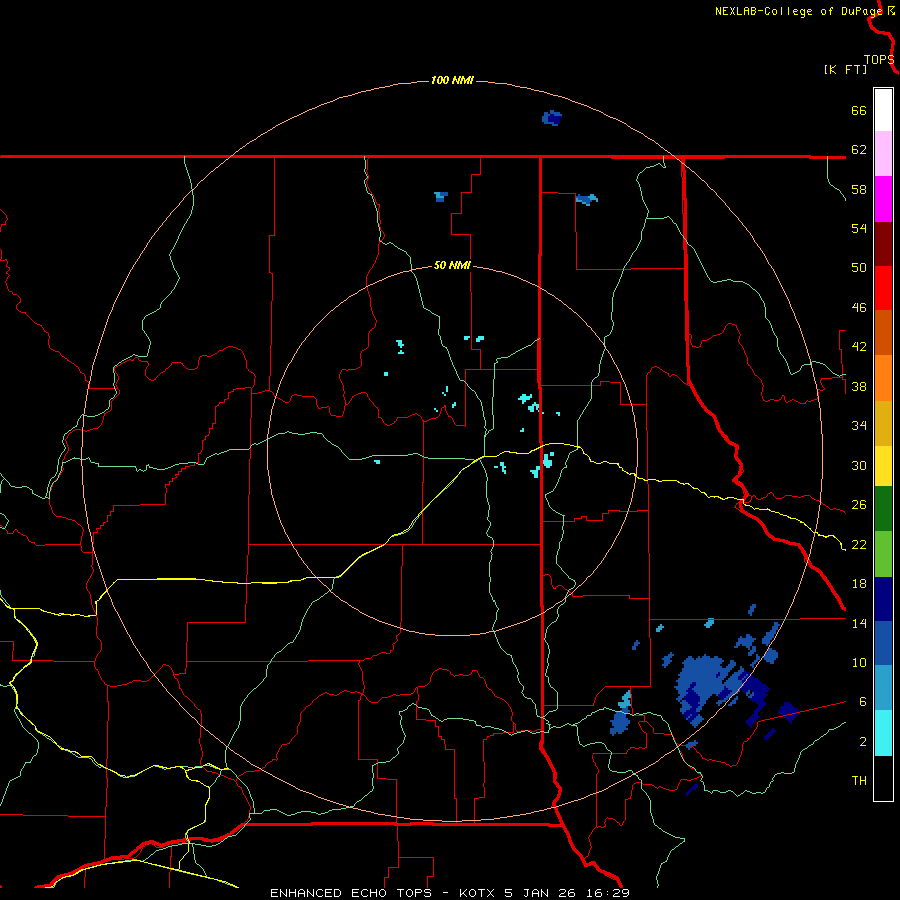The image size is (900, 900).
Task: Click the ENHANCED ECHO TOPS KOTX caption
Action: pyautogui.click(x=450, y=893)
